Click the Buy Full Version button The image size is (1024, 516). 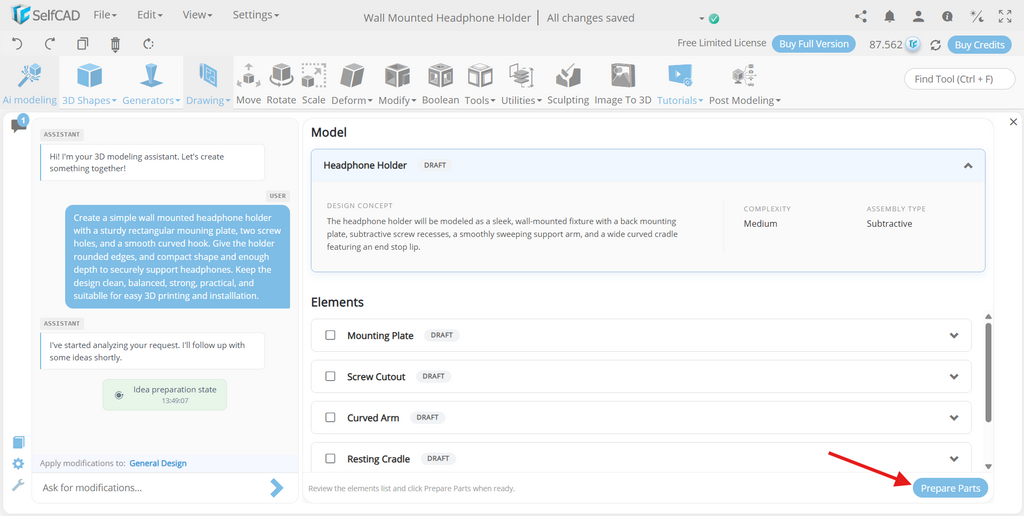tap(814, 44)
